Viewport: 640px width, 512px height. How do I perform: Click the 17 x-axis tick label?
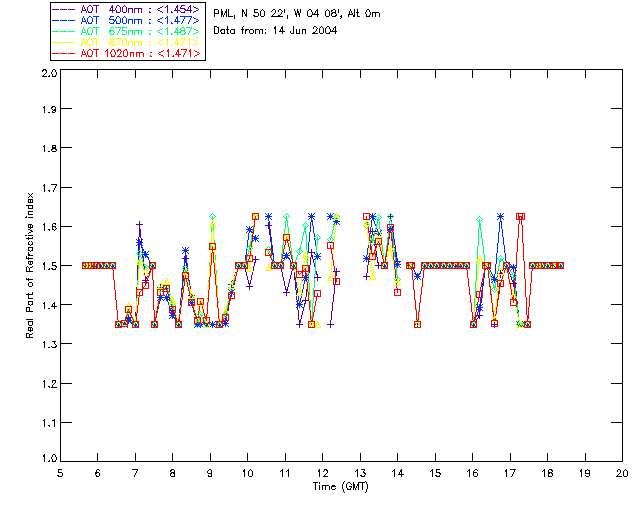tap(510, 473)
